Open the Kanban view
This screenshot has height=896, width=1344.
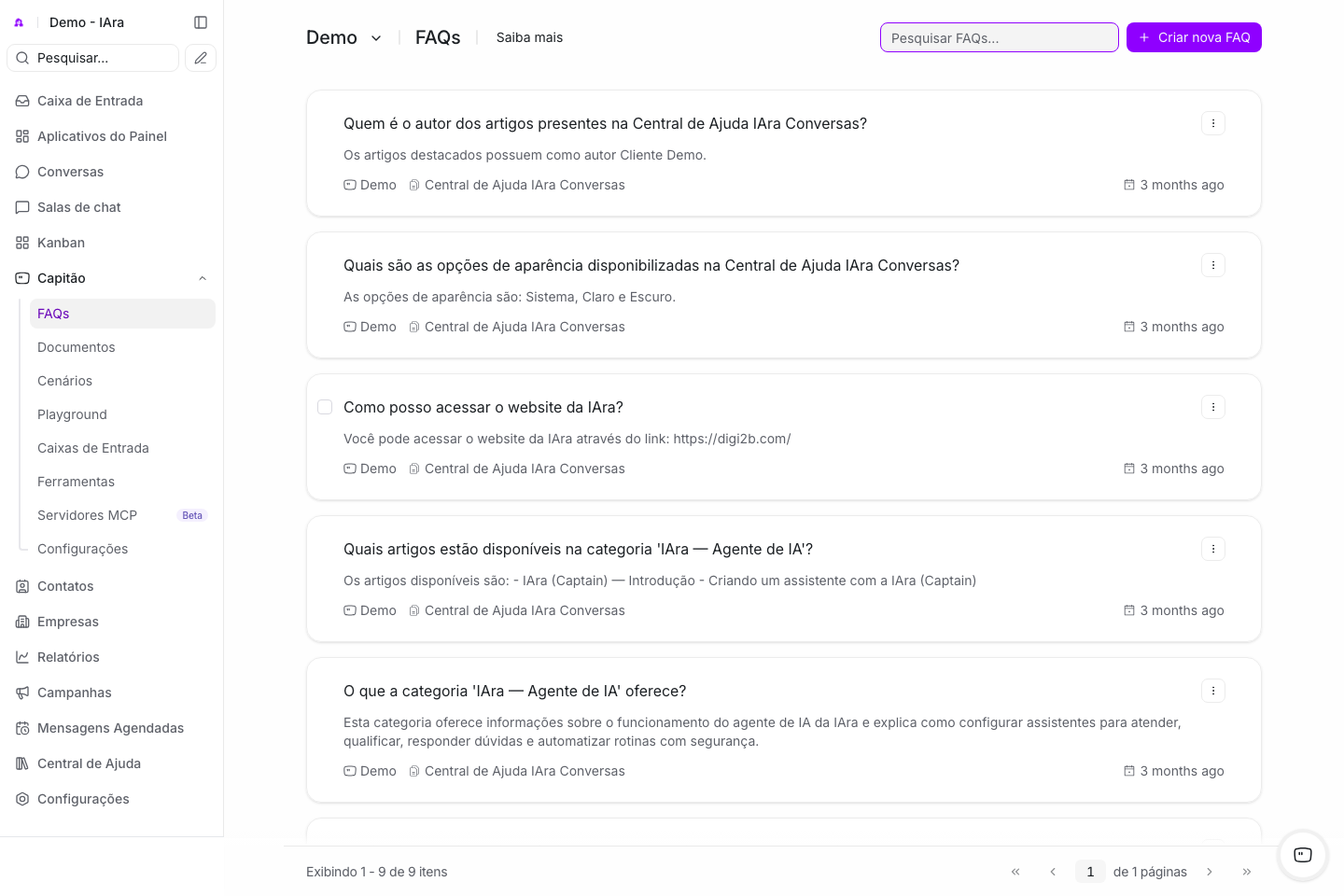[112, 243]
